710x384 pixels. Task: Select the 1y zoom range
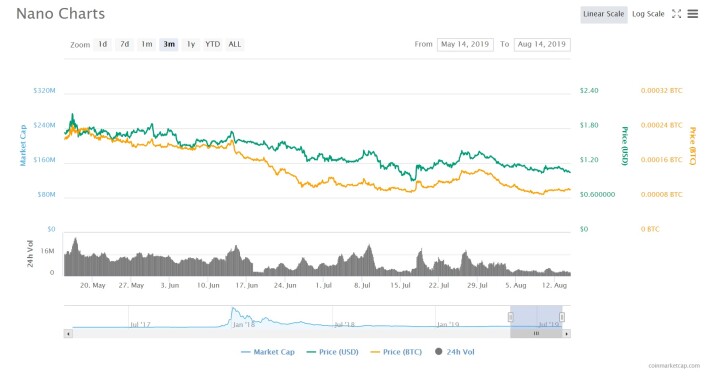point(191,44)
